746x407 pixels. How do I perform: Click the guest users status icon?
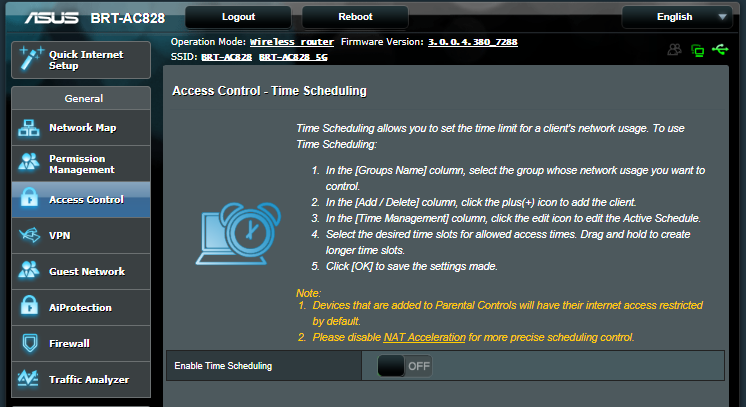click(x=674, y=50)
